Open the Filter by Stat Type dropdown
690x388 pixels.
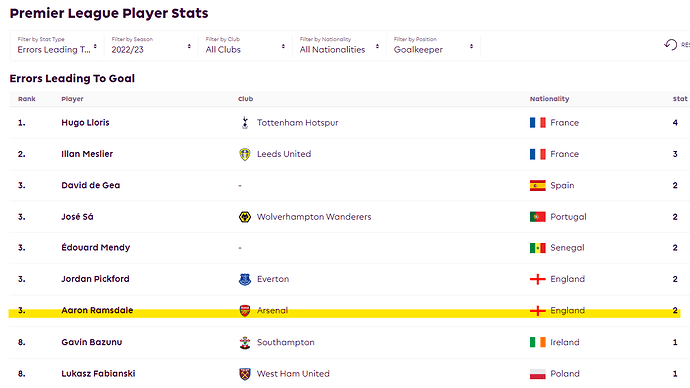click(x=57, y=45)
